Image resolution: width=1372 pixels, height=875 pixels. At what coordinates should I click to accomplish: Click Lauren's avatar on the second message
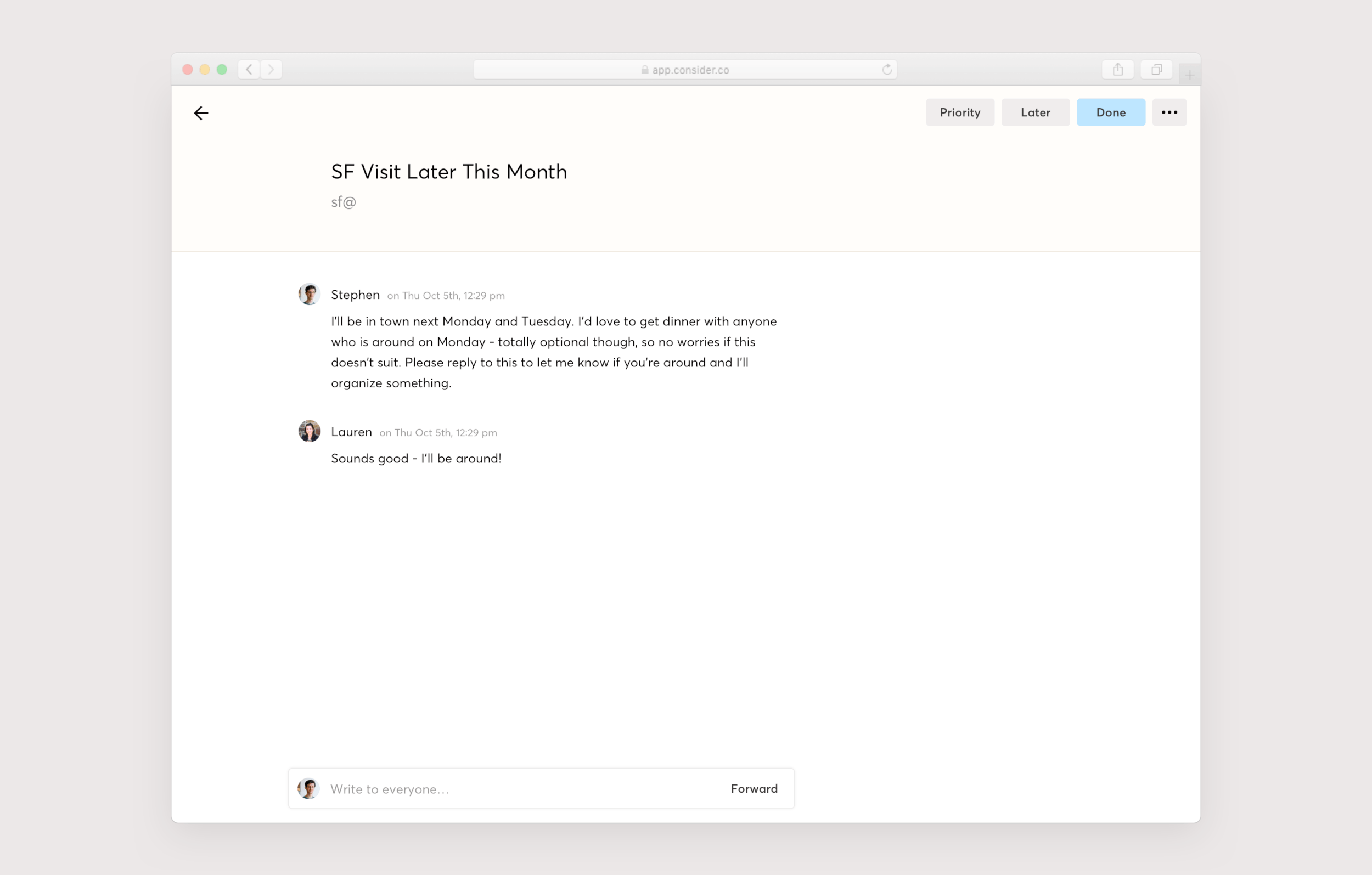(x=310, y=431)
